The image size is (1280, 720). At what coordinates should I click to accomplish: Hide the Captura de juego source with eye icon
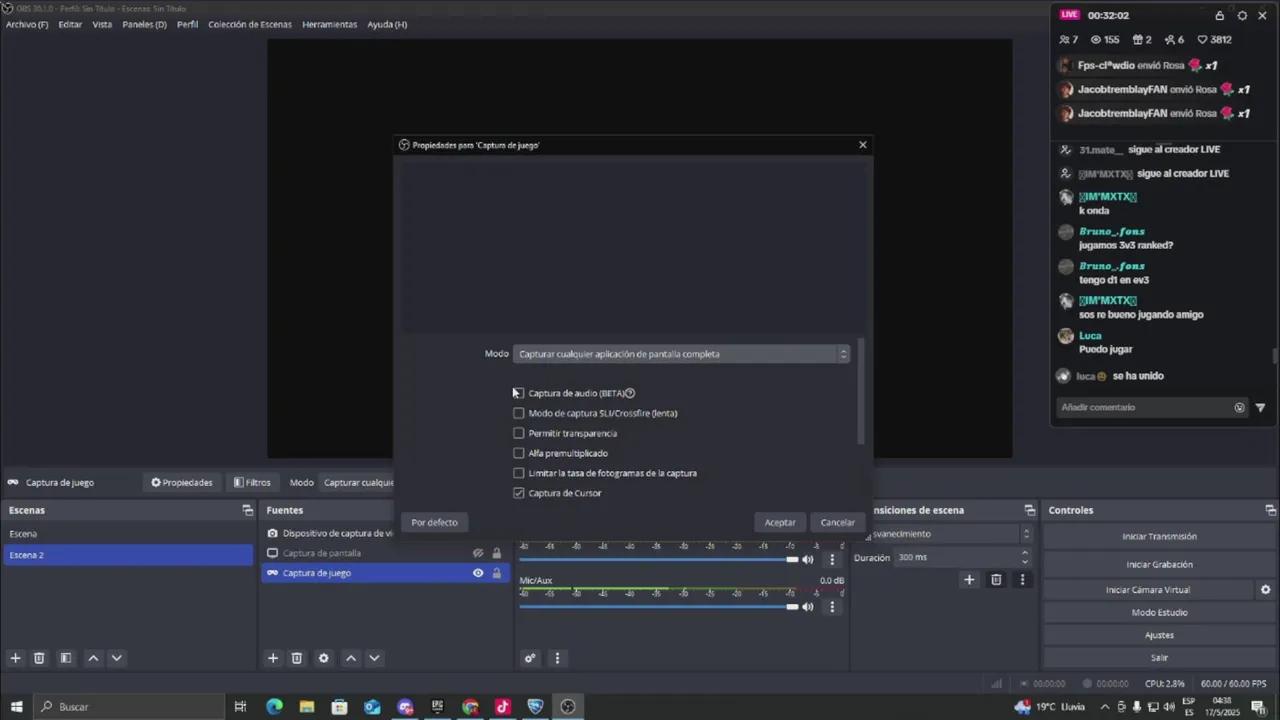pos(478,573)
